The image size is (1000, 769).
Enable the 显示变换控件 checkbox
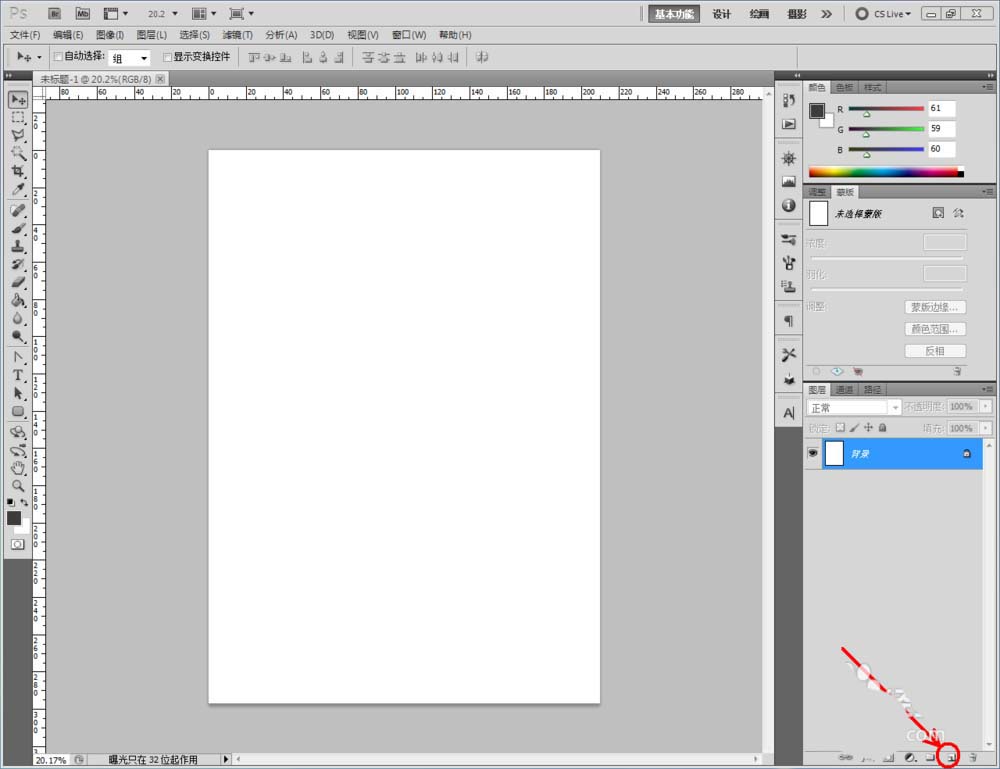click(x=168, y=57)
